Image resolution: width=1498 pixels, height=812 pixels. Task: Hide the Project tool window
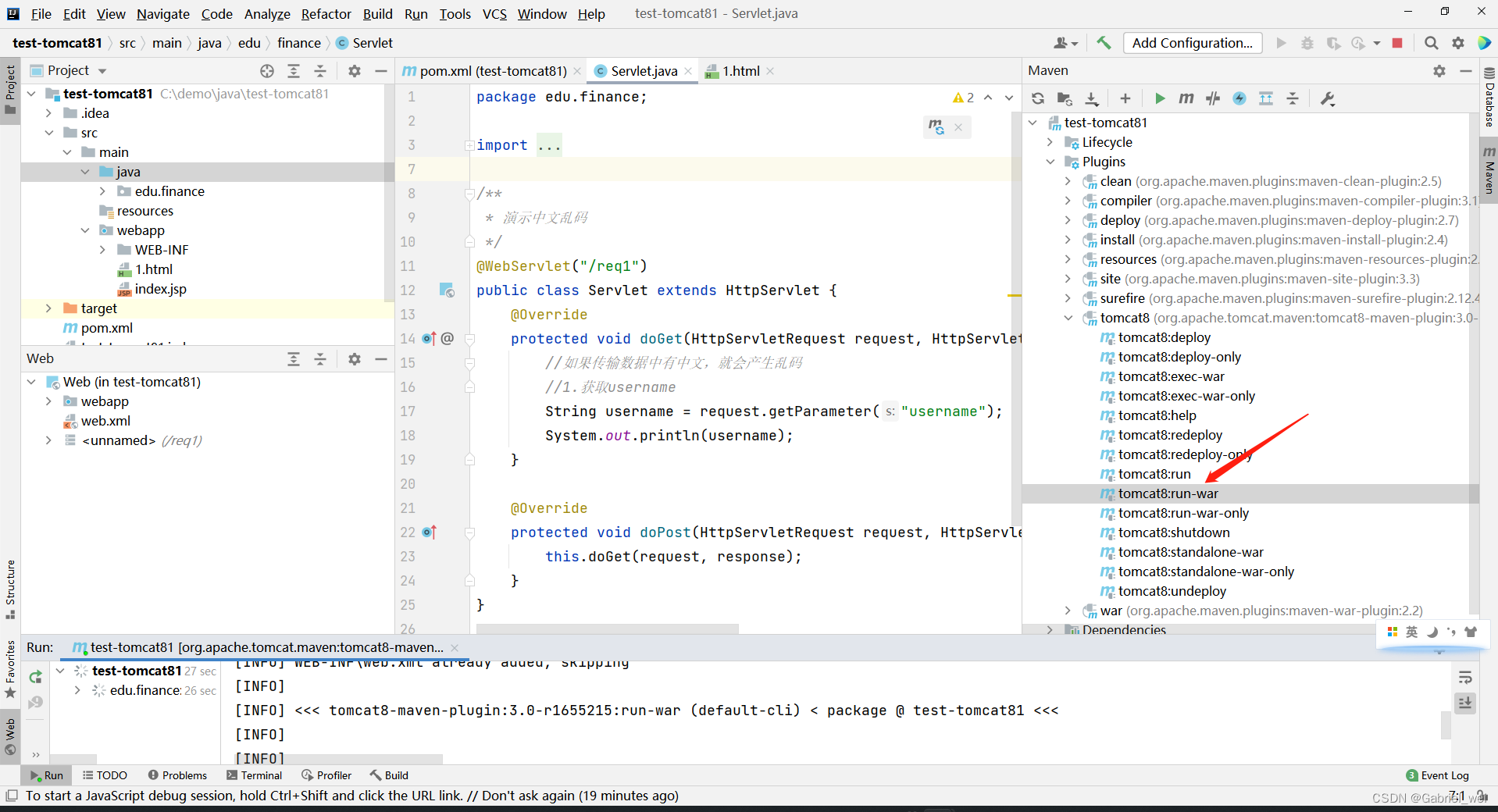(x=381, y=71)
